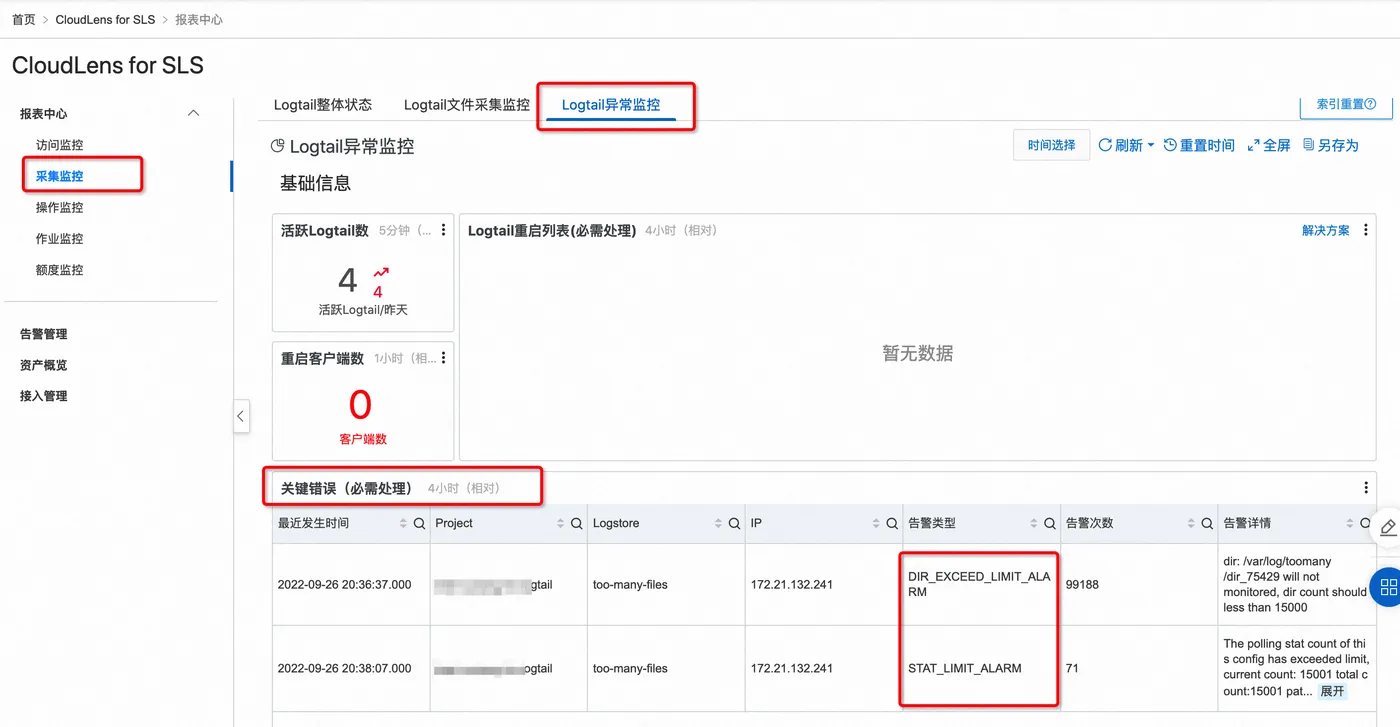Search the 告警类型 column
The image size is (1400, 727).
coord(1049,523)
